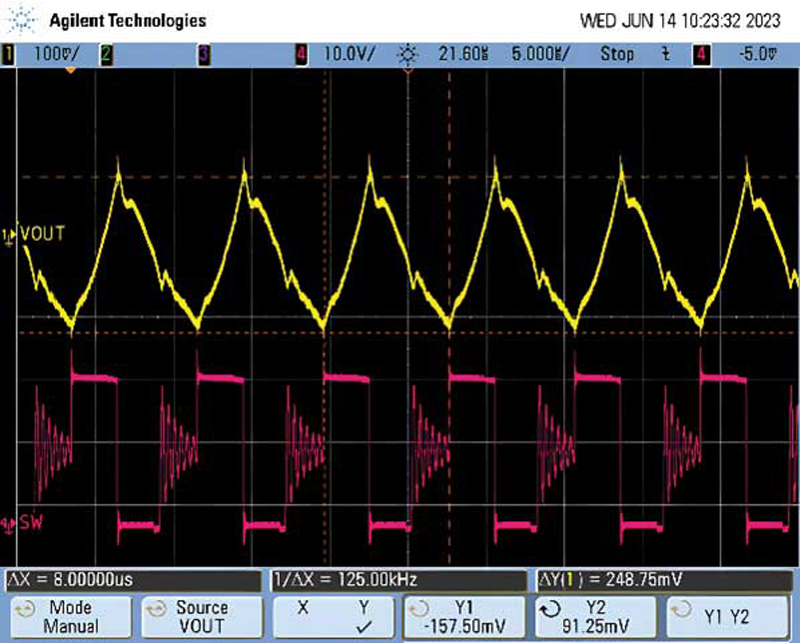Toggle the combined Y1 Y2 cursor softkey

(728, 615)
